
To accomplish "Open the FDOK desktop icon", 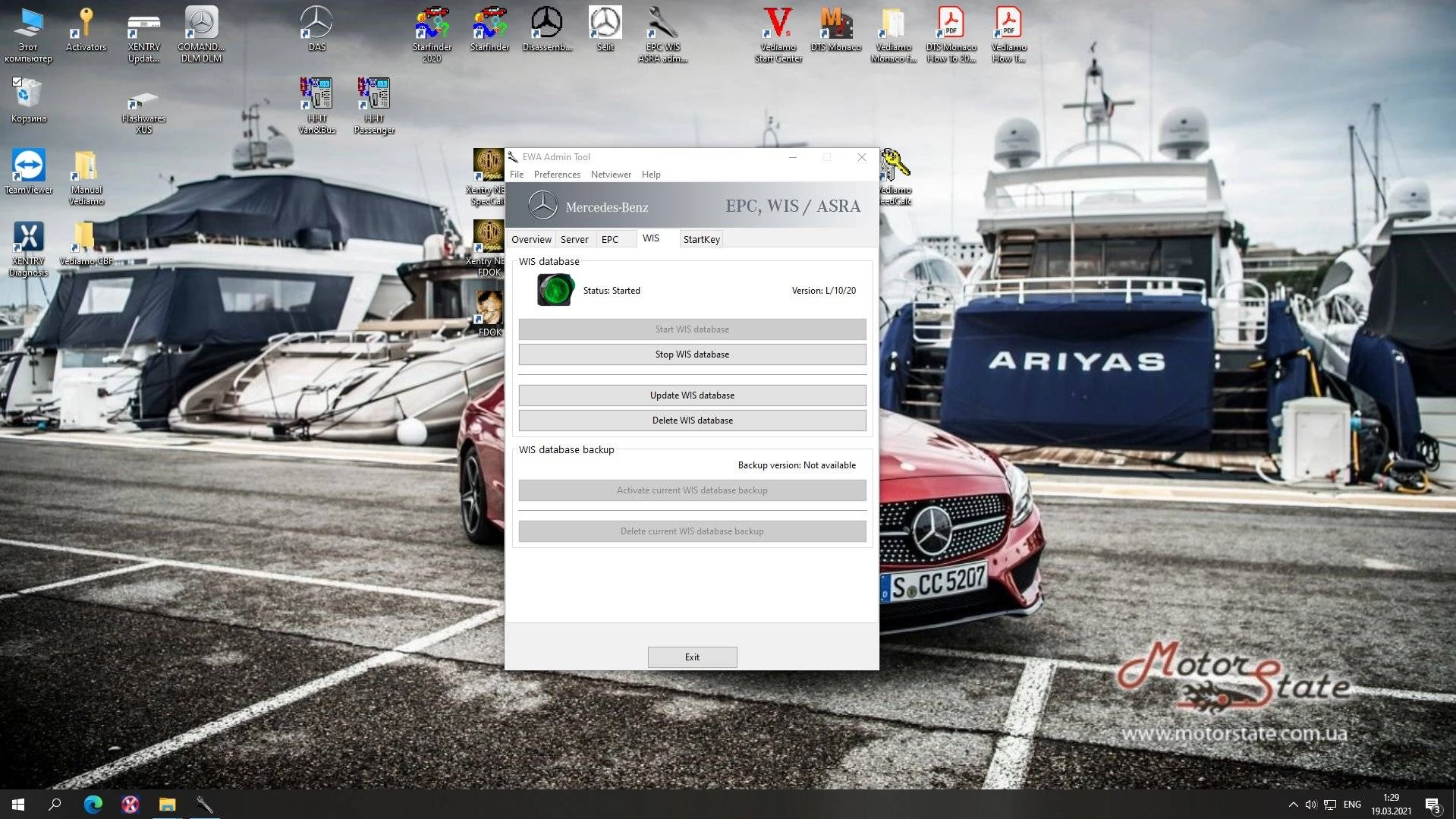I will tap(489, 313).
